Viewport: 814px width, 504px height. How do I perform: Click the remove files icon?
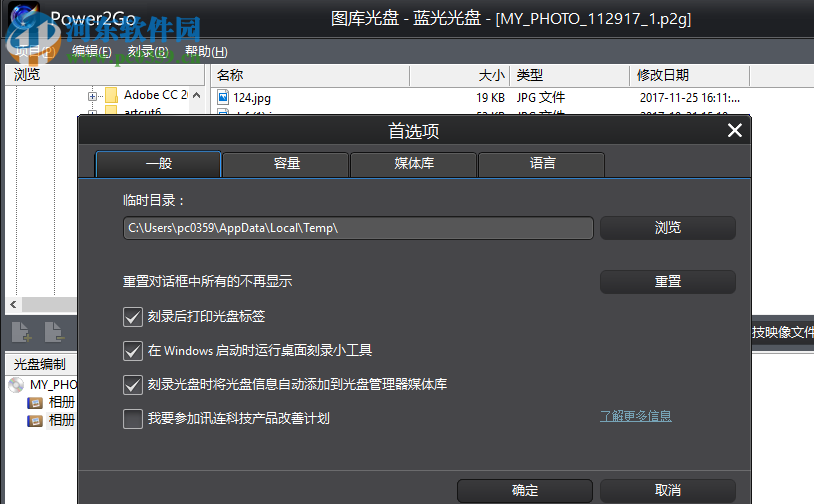tap(54, 332)
